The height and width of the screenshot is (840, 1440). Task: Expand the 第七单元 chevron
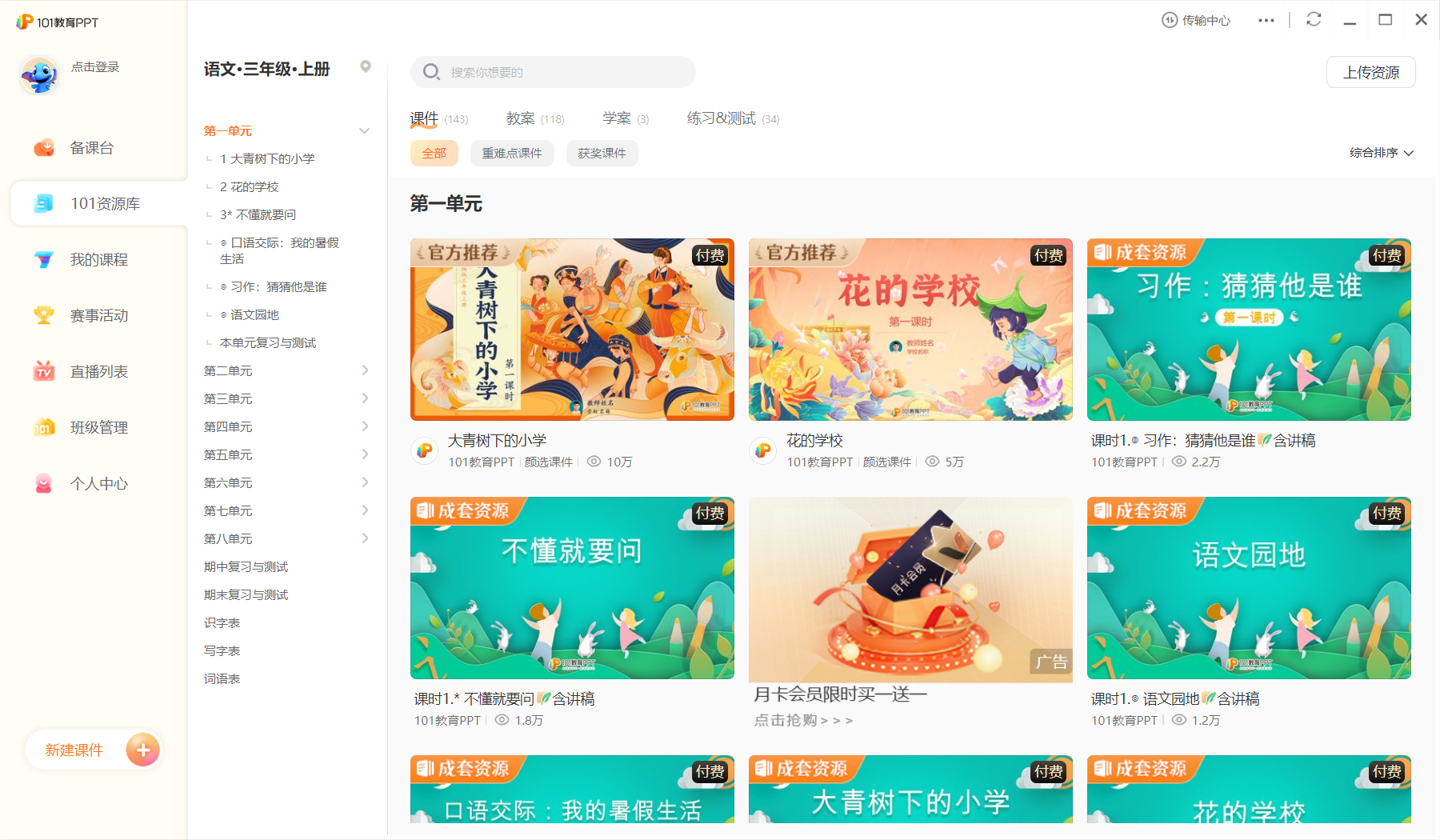click(365, 510)
